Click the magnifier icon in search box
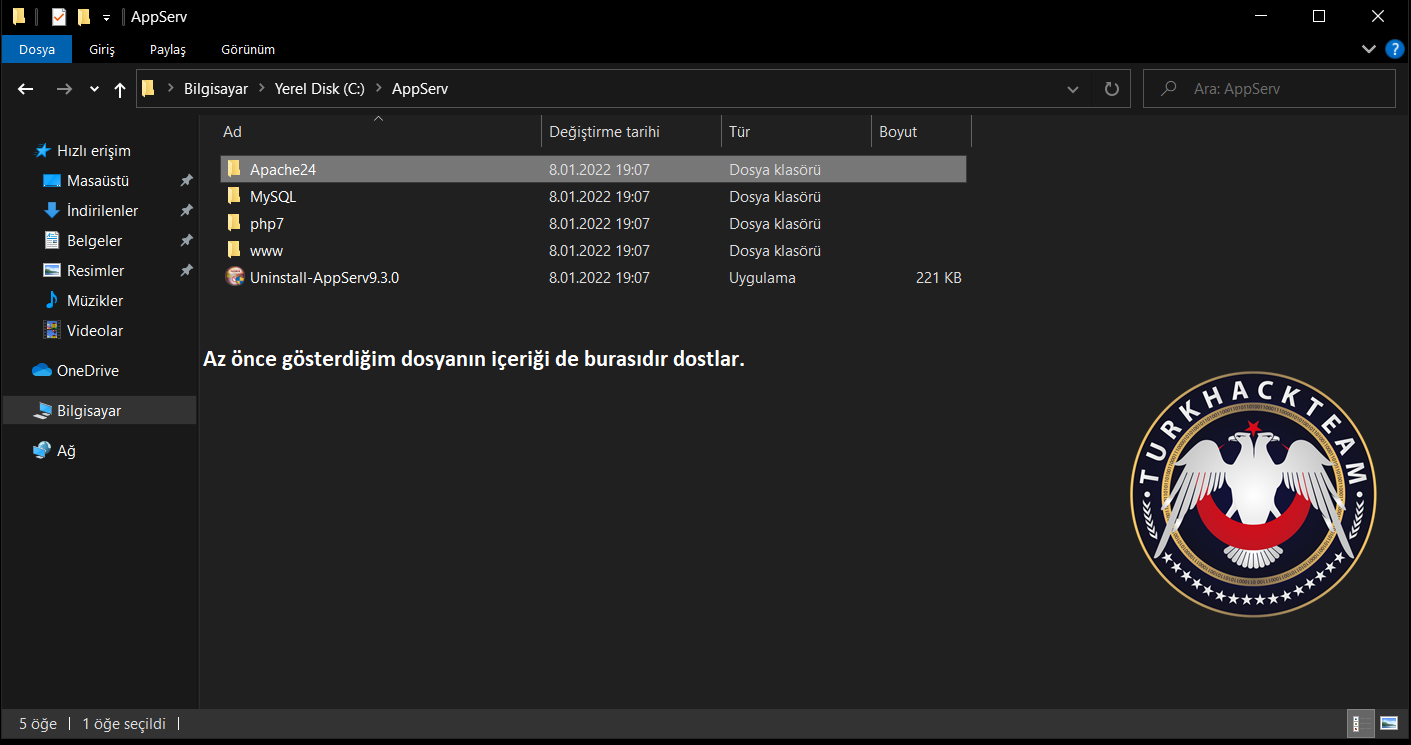This screenshot has height=745, width=1411. tap(1167, 89)
